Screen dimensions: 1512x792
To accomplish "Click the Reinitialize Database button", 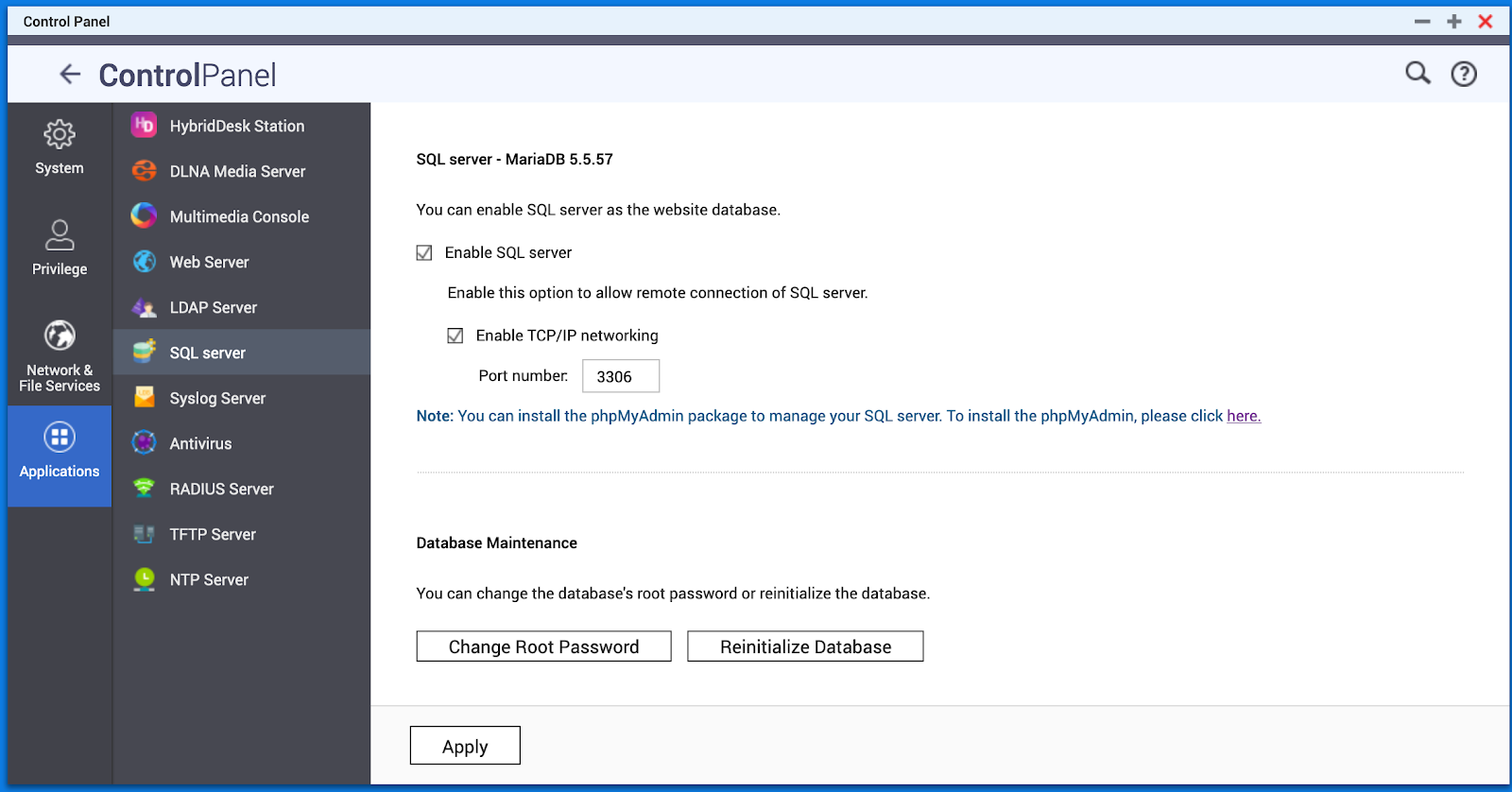I will (x=805, y=646).
